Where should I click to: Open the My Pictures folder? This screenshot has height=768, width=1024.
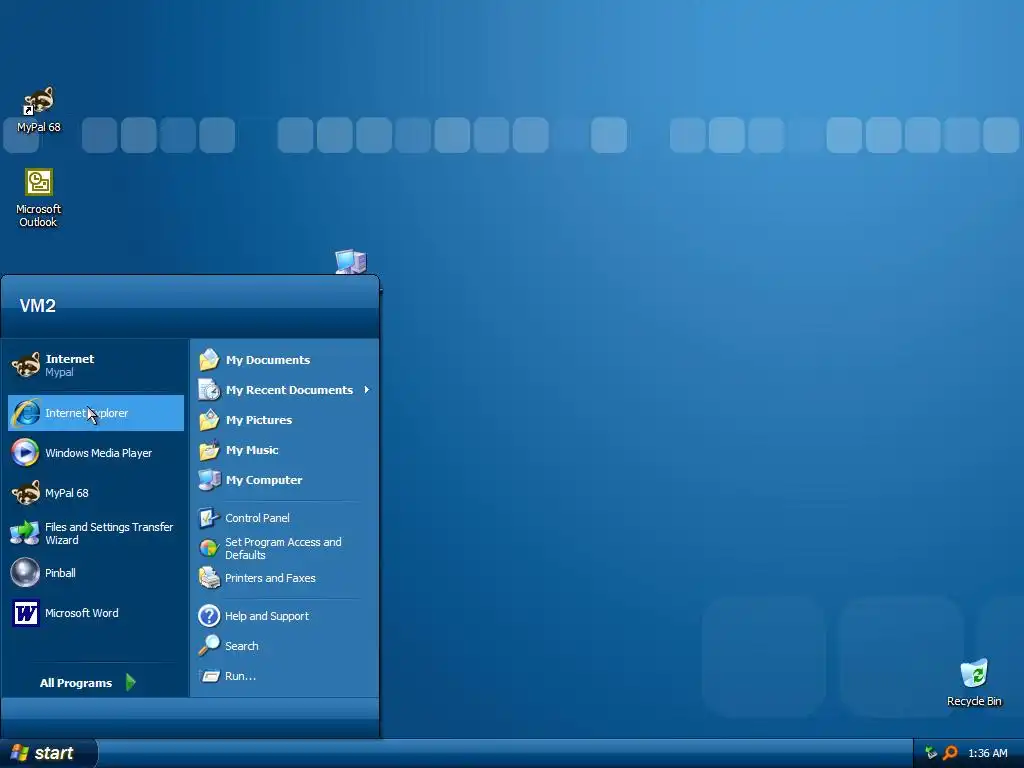pos(285,420)
